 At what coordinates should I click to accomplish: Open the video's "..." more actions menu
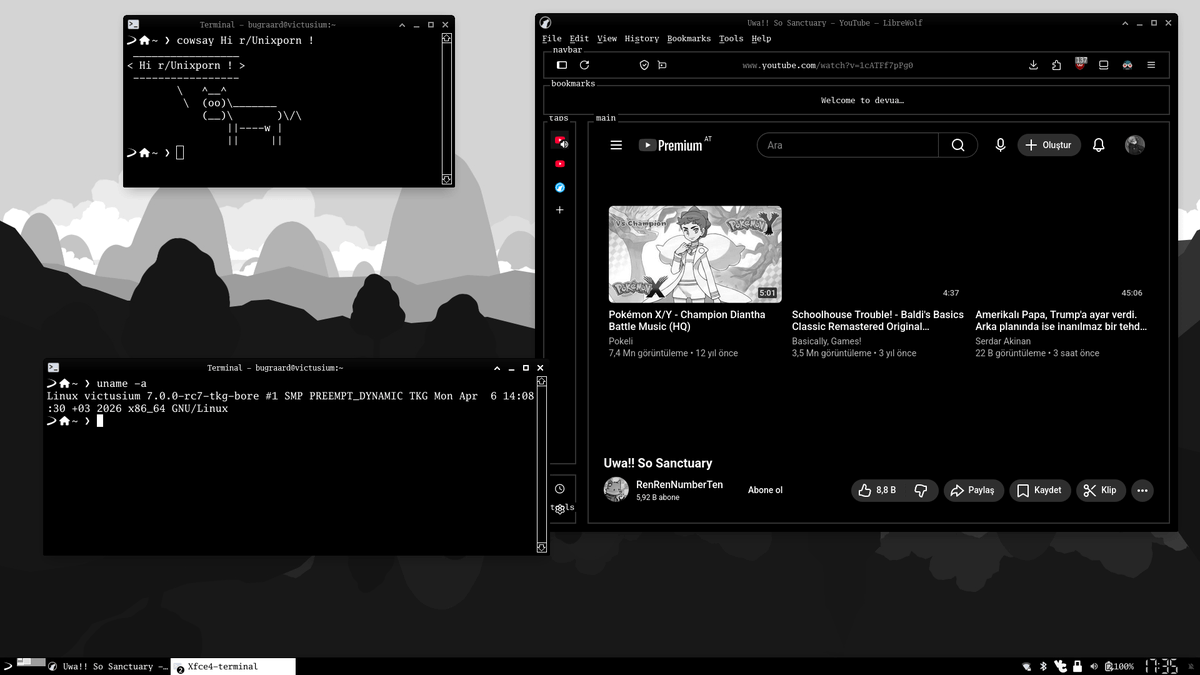1142,490
